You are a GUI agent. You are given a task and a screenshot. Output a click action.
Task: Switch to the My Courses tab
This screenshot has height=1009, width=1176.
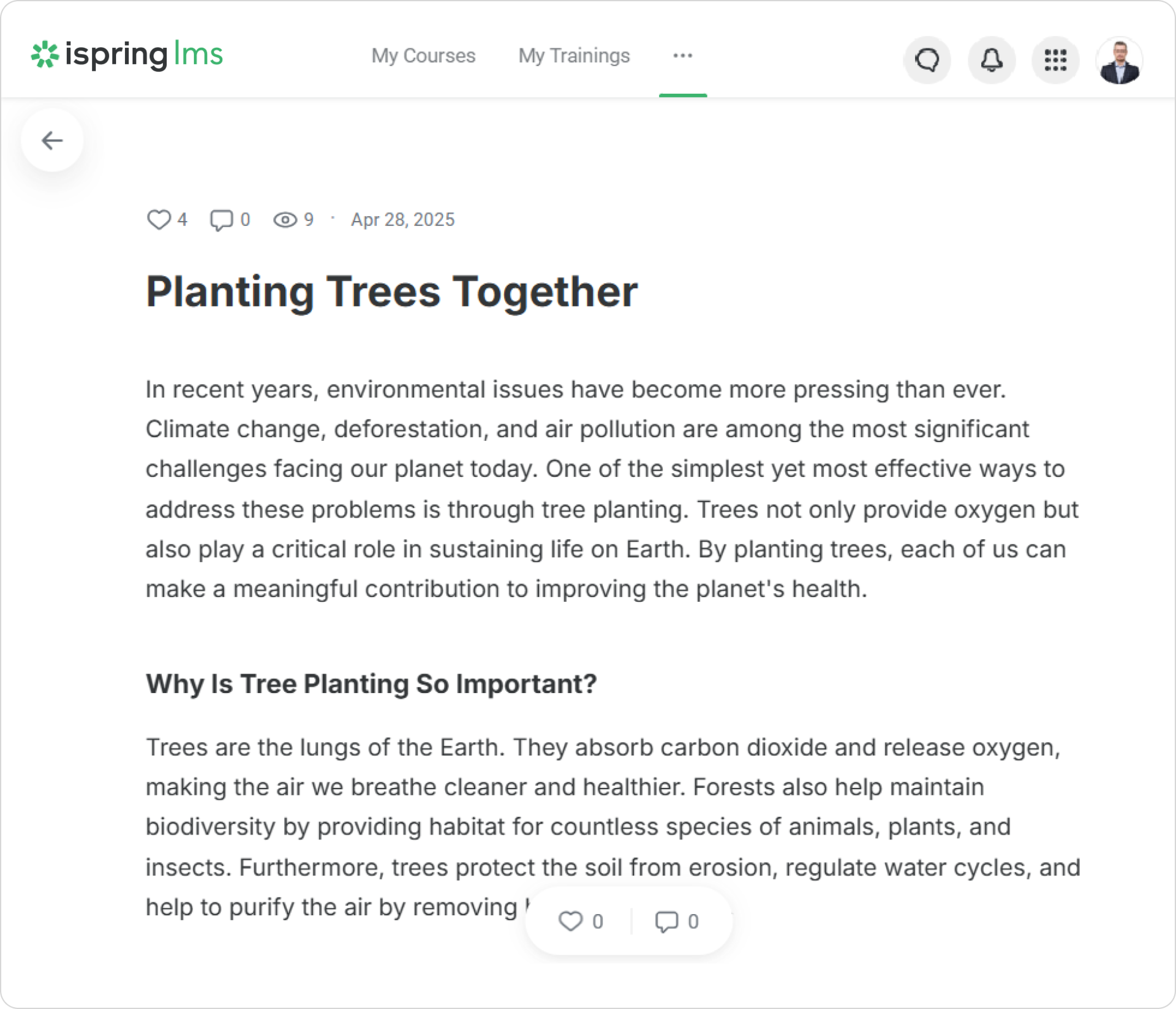(x=424, y=56)
